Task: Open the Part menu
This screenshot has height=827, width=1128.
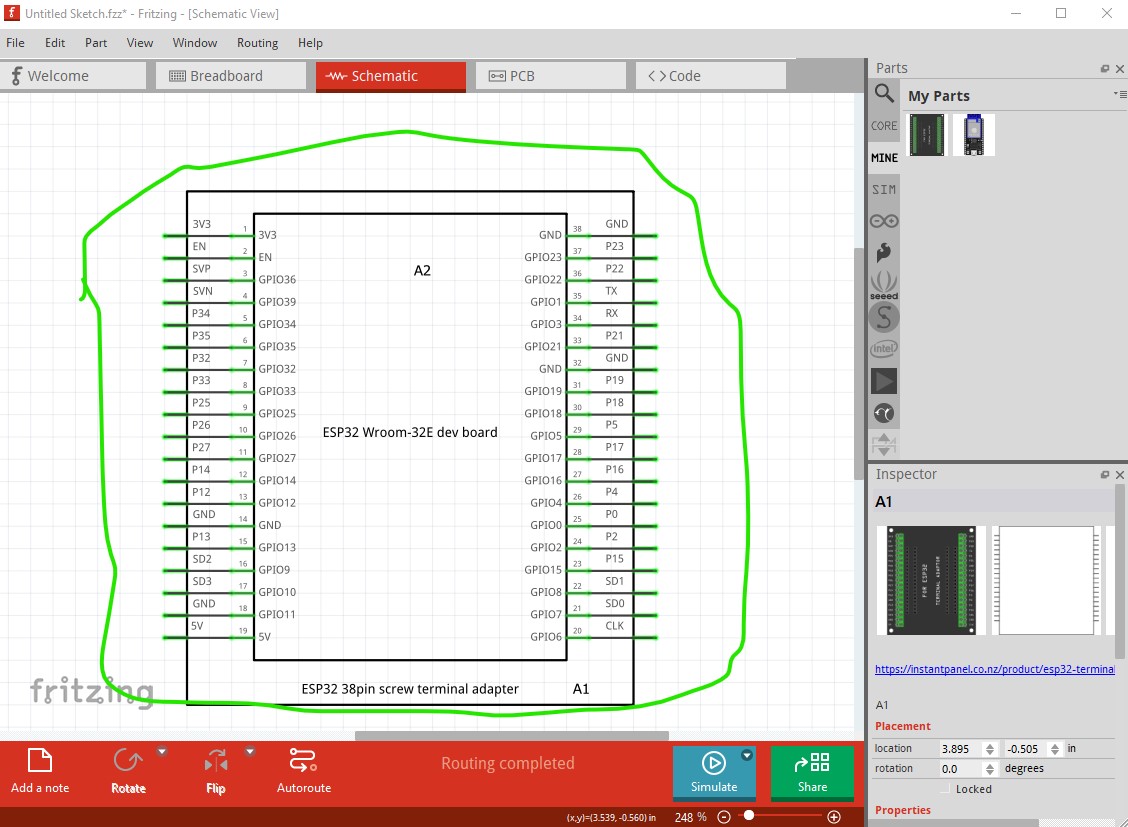Action: click(x=96, y=43)
